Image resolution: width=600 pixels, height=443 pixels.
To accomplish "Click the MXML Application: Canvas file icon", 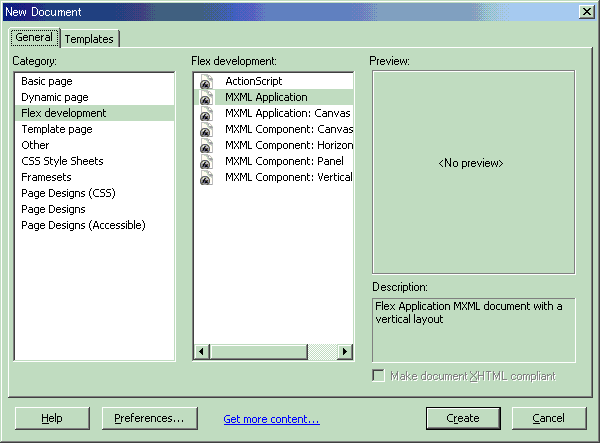I will coord(206,114).
